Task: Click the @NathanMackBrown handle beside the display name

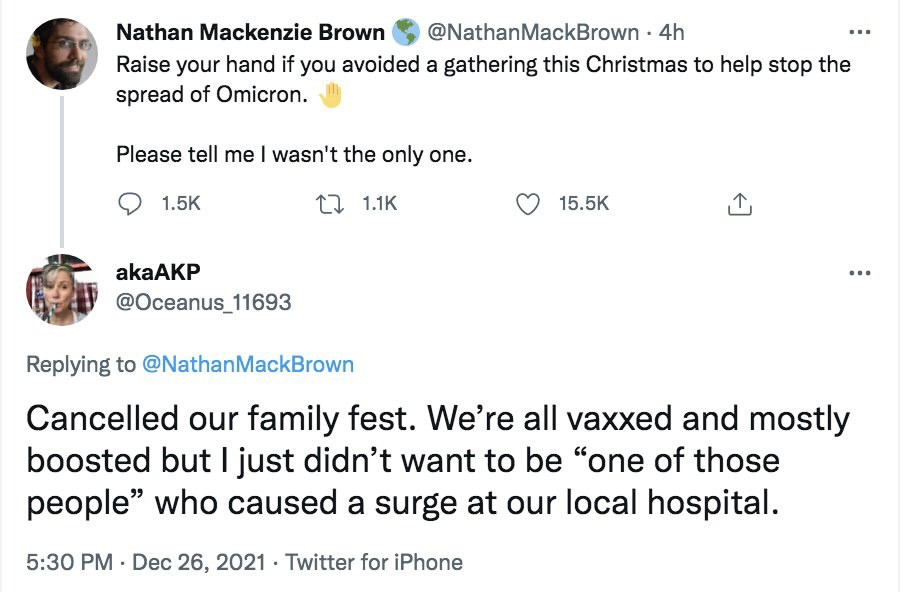Action: point(533,32)
